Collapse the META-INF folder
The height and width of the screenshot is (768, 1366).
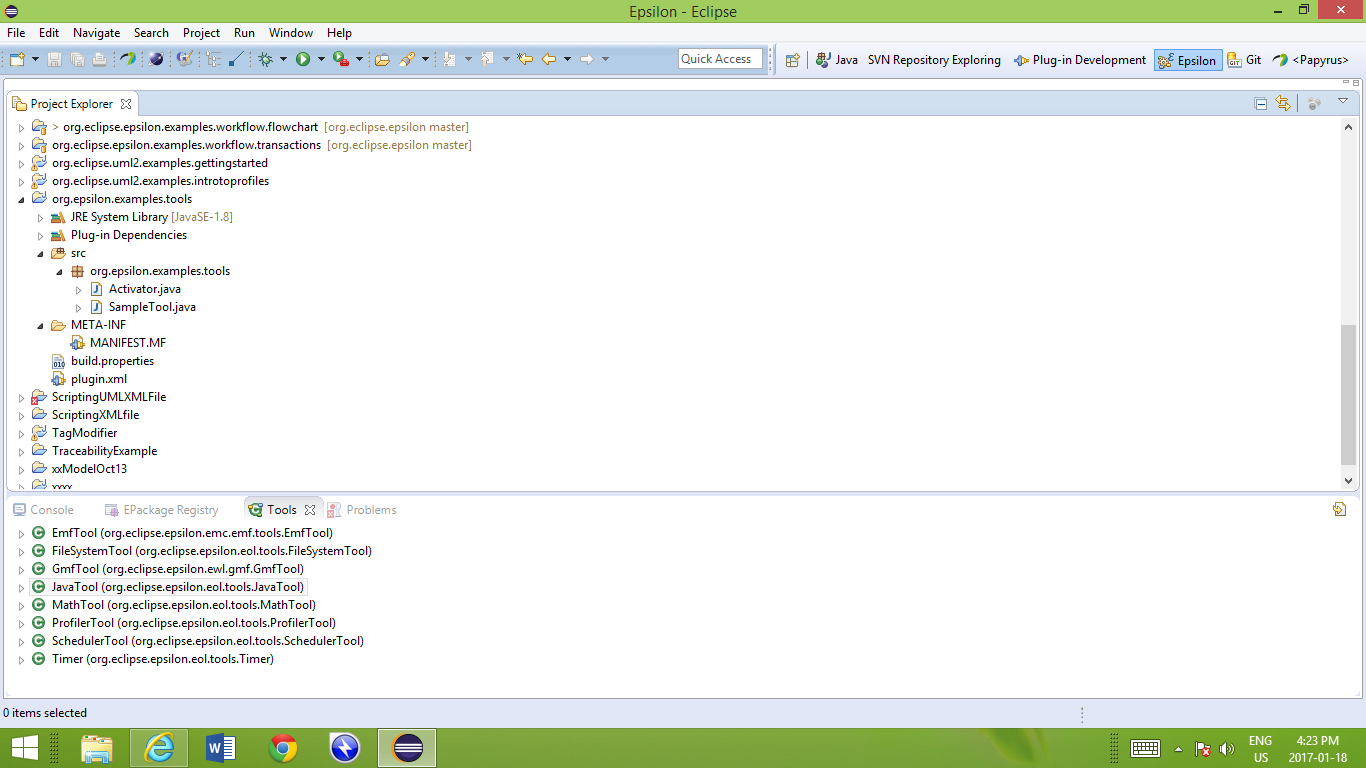(x=41, y=325)
